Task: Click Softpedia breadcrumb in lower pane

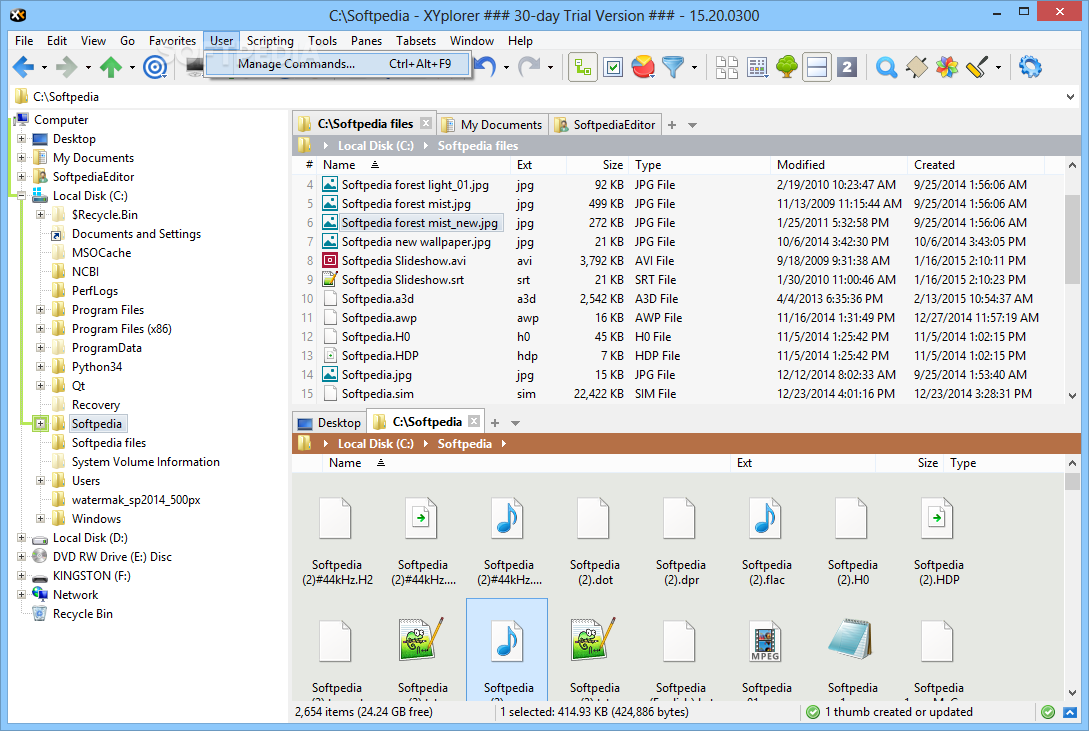Action: pyautogui.click(x=465, y=444)
